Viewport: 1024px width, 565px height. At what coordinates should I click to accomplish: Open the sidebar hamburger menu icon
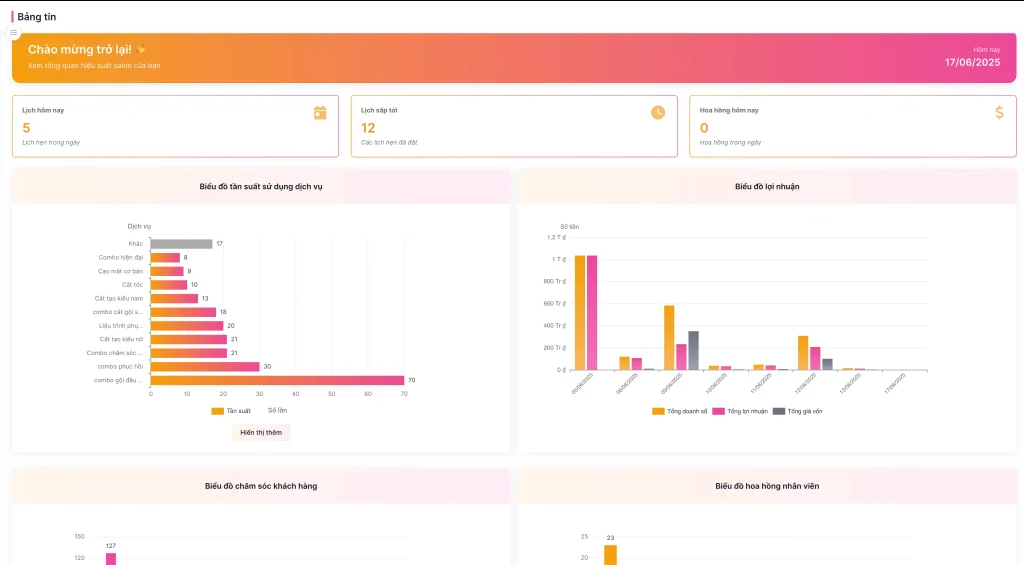point(14,33)
